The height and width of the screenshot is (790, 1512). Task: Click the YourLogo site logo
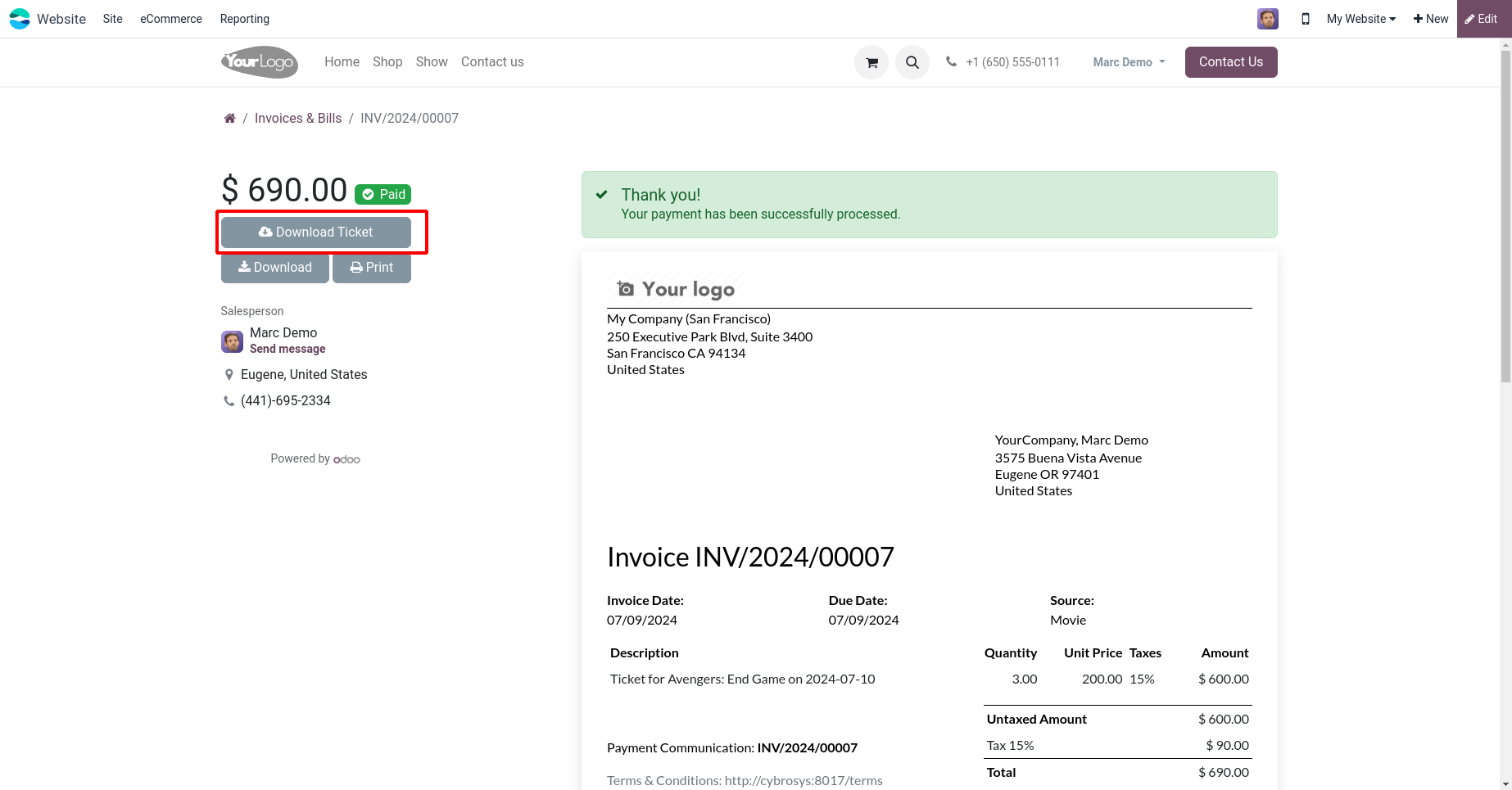tap(259, 62)
